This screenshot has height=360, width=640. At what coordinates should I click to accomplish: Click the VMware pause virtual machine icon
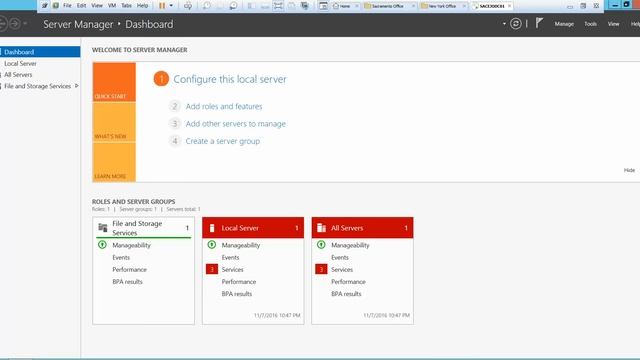162,6
